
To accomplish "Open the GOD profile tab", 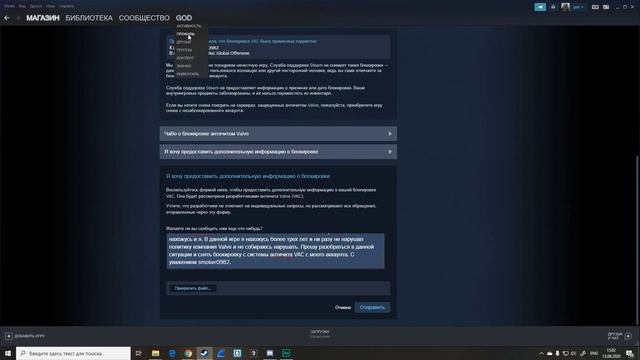I will tap(184, 18).
